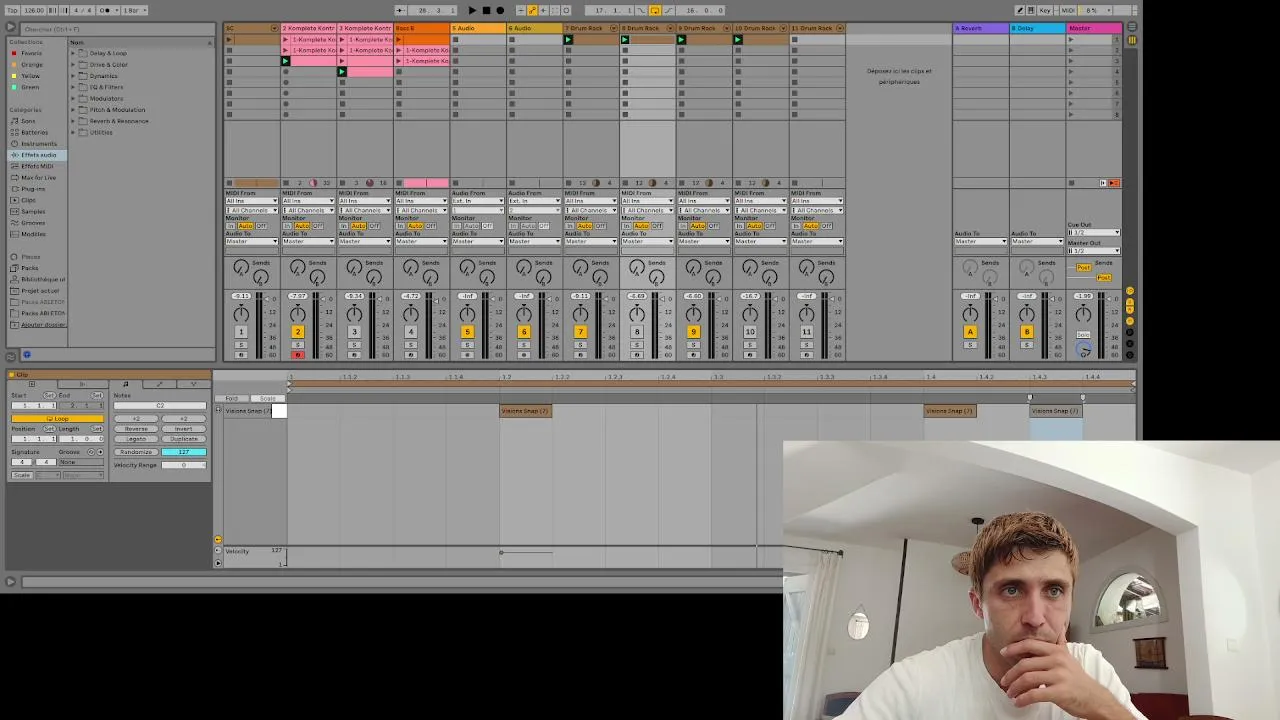This screenshot has width=1280, height=720.
Task: Select the A Reverb return track header
Action: point(980,28)
